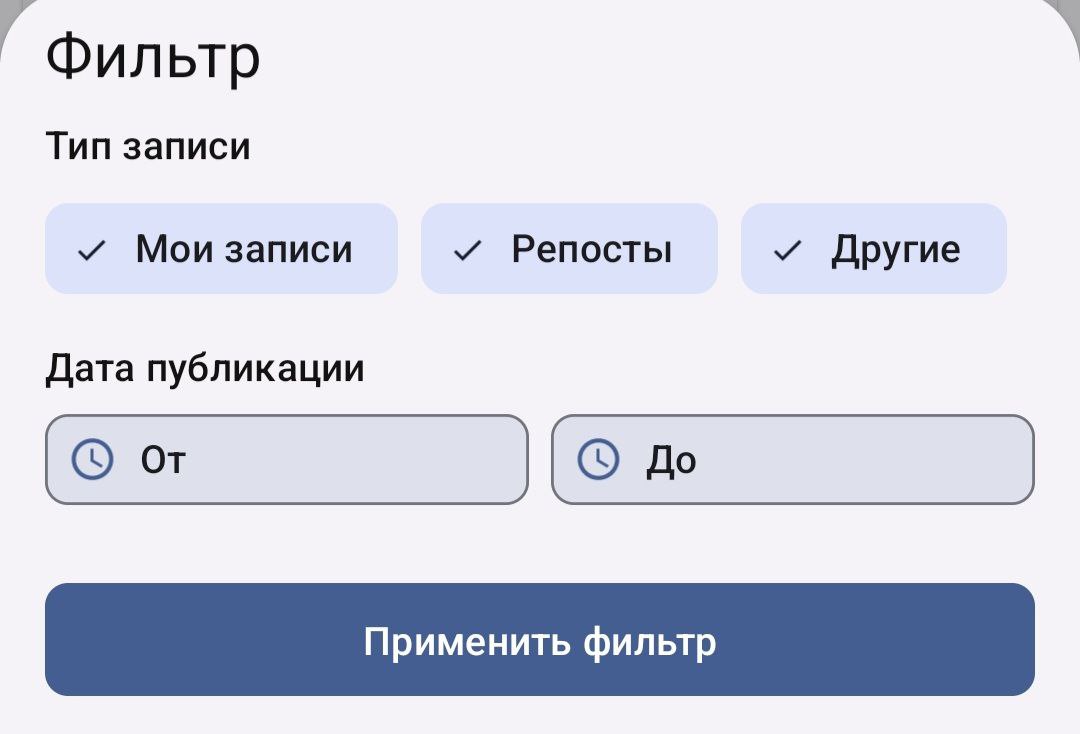Deselect the Репосты filter chip
The image size is (1080, 734).
[569, 249]
